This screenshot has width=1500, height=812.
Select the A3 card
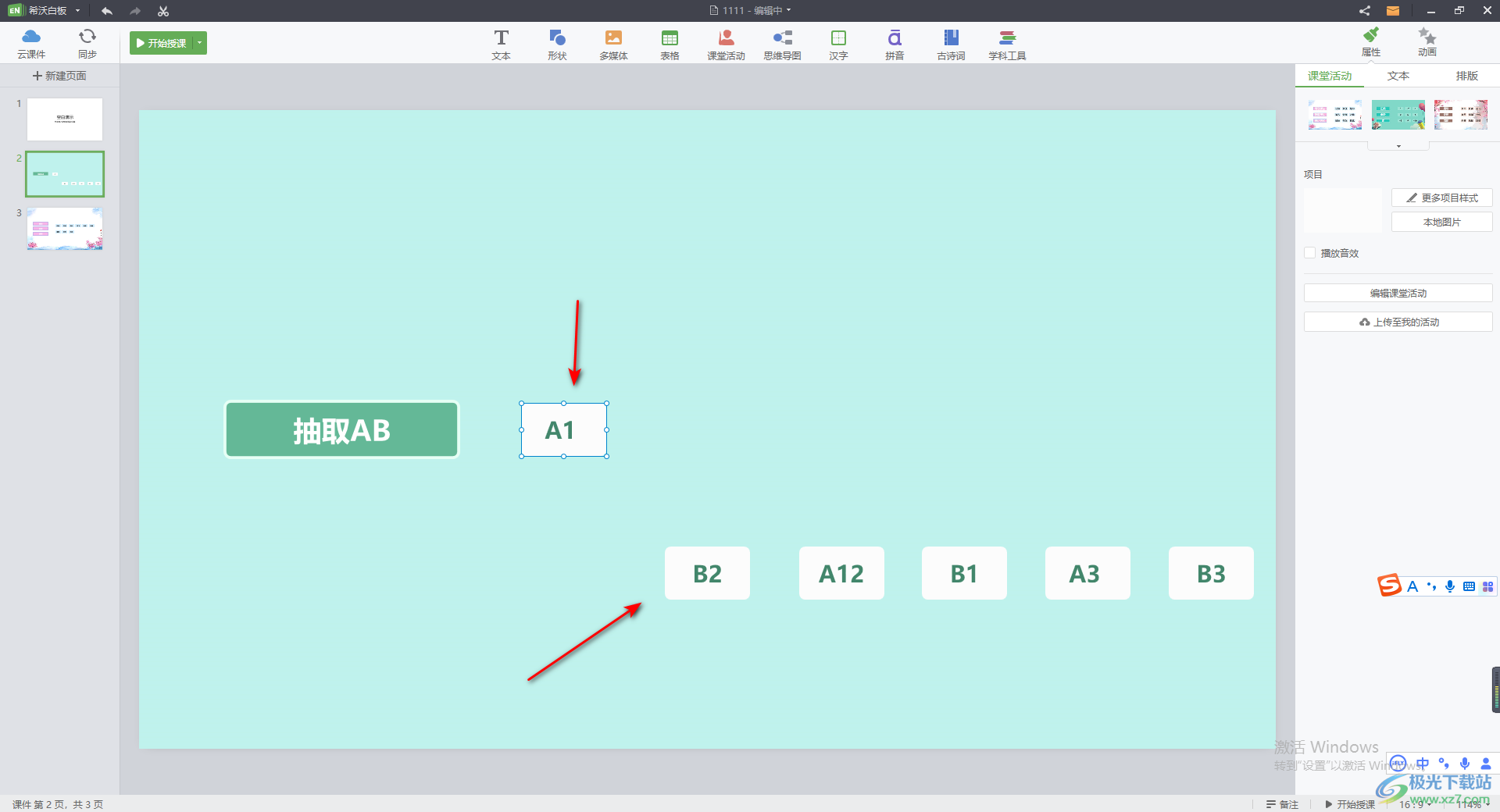pyautogui.click(x=1087, y=573)
